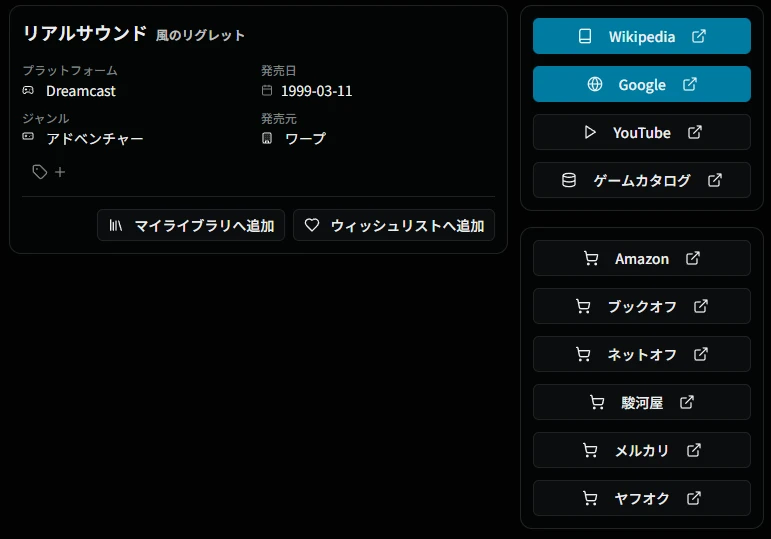Click the cart icon beside ネットオフ

(583, 354)
